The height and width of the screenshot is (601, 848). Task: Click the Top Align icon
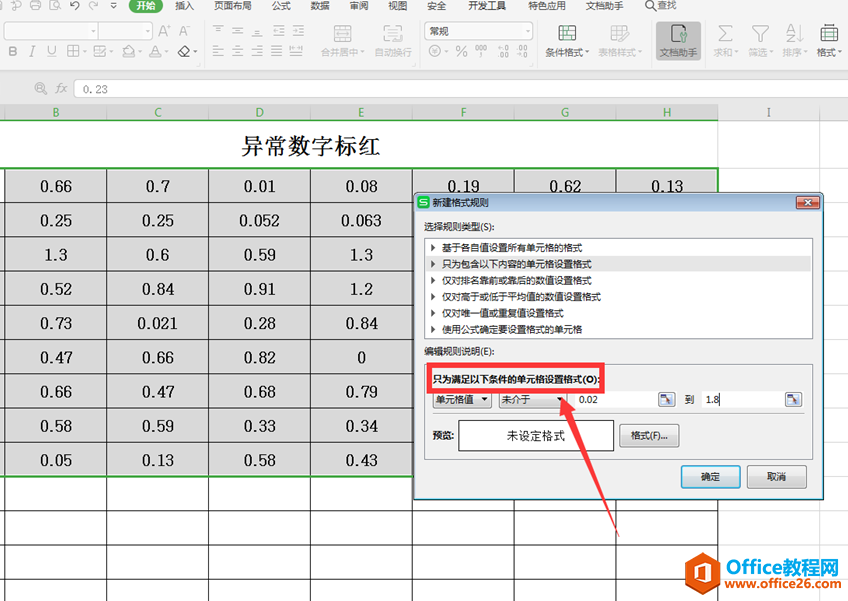[218, 30]
